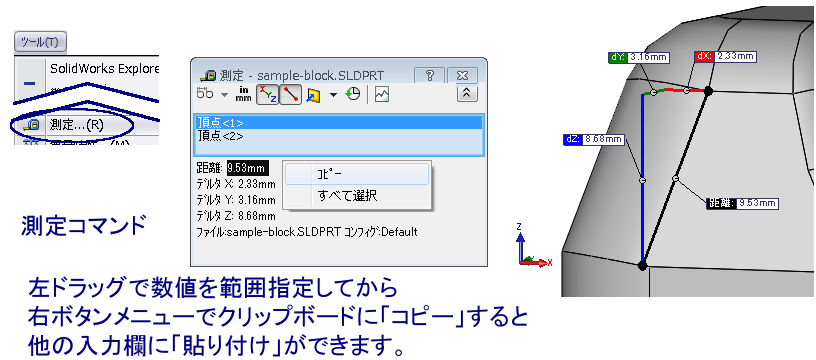Click the デルタ Z: 8.68mm line
Image resolution: width=816 pixels, height=360 pixels.
[236, 215]
